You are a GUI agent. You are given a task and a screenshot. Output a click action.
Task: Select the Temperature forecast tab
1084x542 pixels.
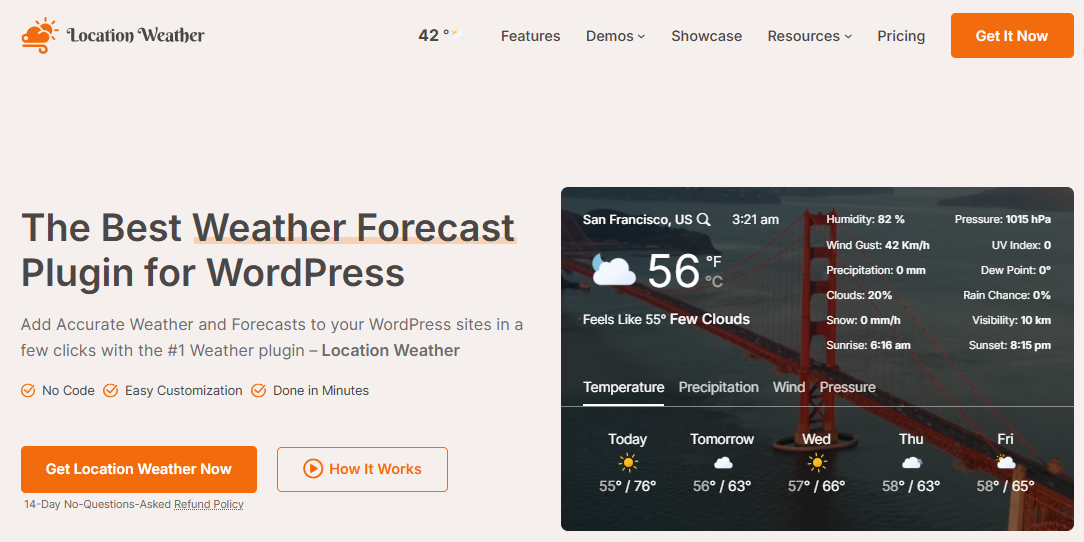pos(624,387)
